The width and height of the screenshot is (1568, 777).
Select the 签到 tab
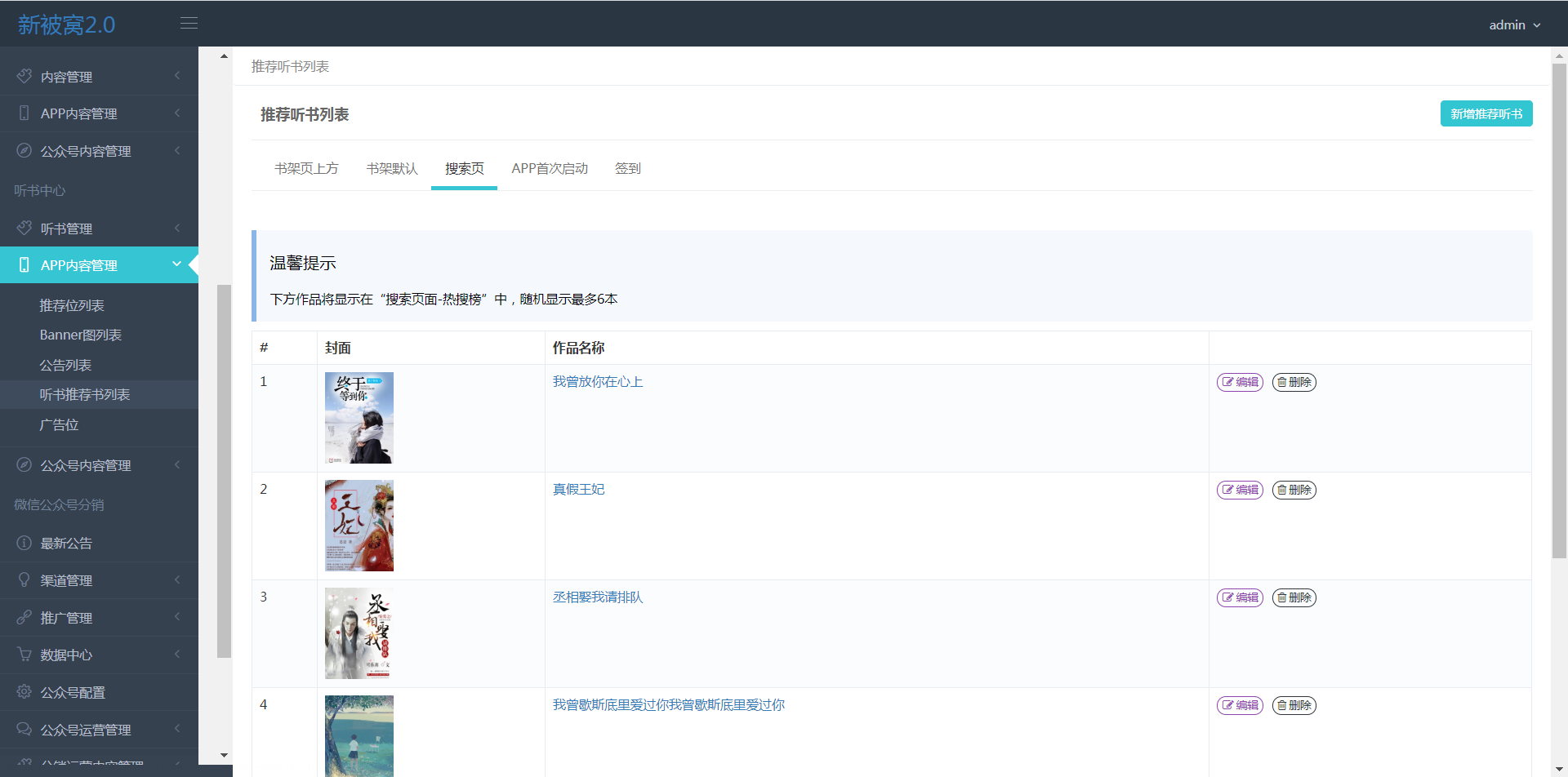pyautogui.click(x=627, y=169)
